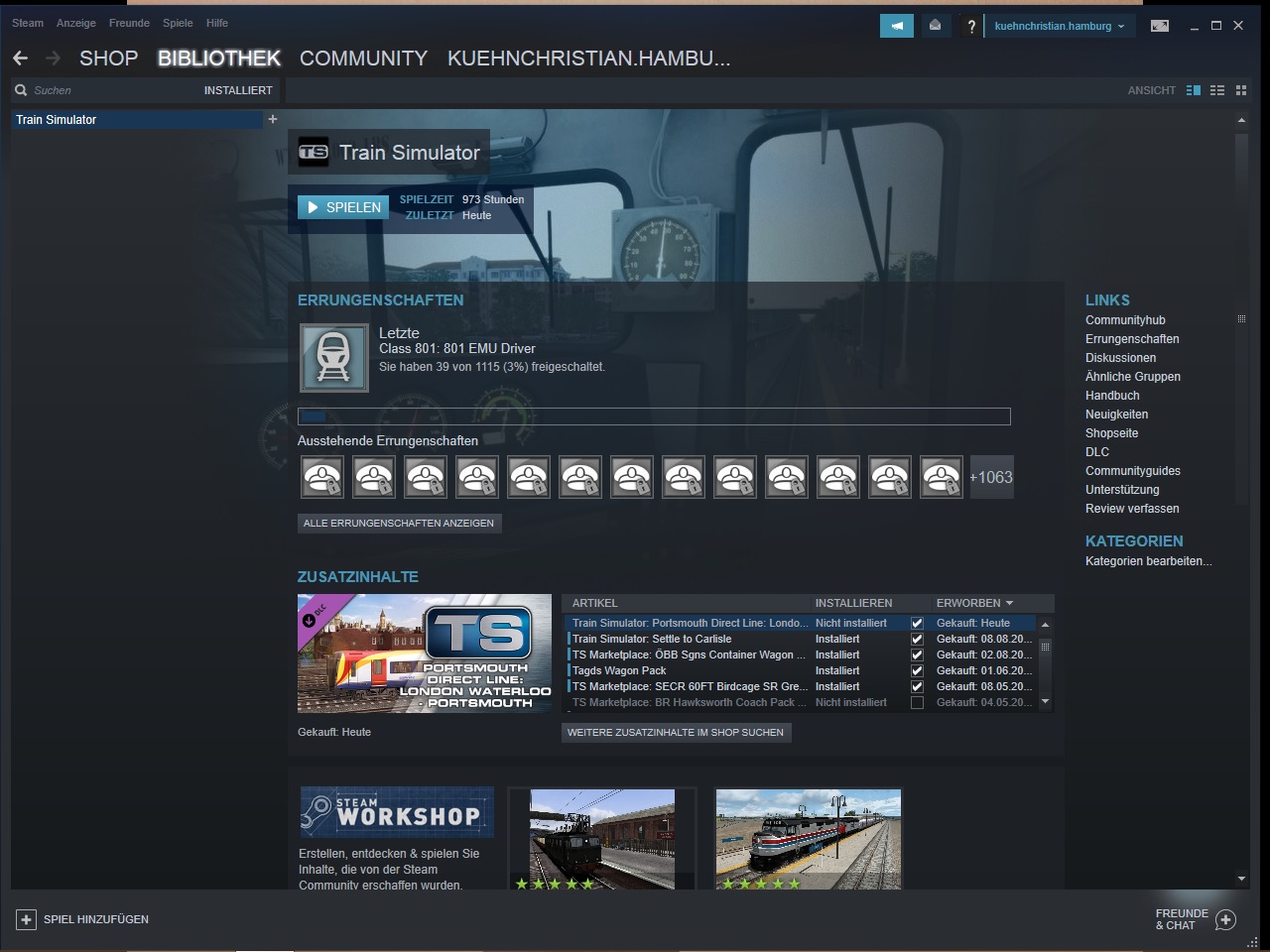Click the DLC list scroll-up arrow
The image size is (1270, 952).
pyautogui.click(x=1045, y=624)
